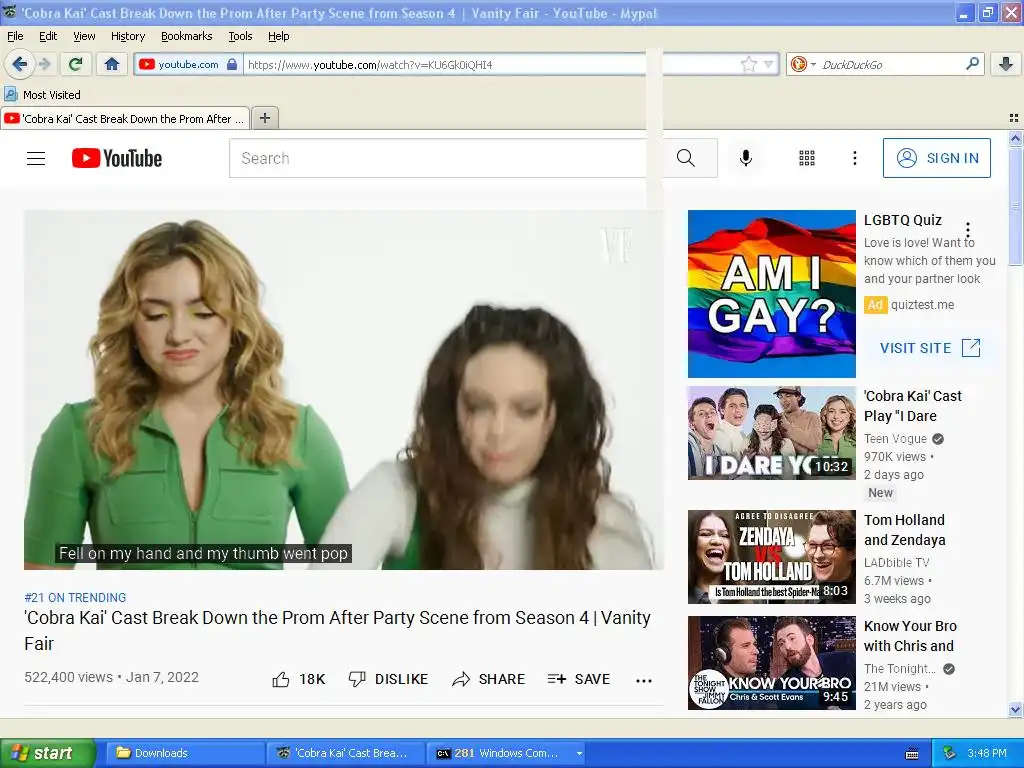Viewport: 1024px width, 768px height.
Task: Open the more actions ellipsis under video
Action: (644, 680)
